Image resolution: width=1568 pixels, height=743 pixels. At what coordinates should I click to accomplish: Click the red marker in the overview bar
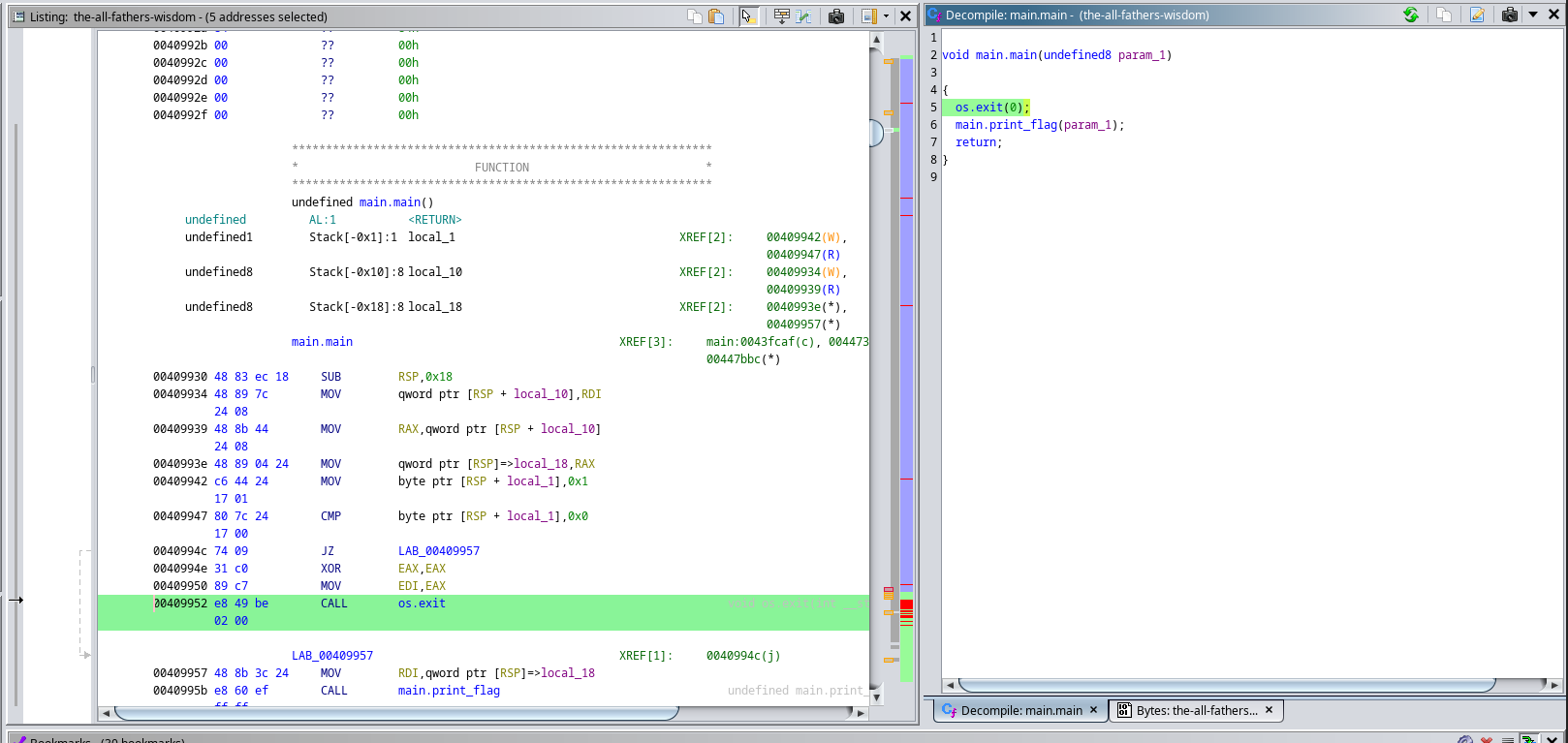pyautogui.click(x=906, y=604)
